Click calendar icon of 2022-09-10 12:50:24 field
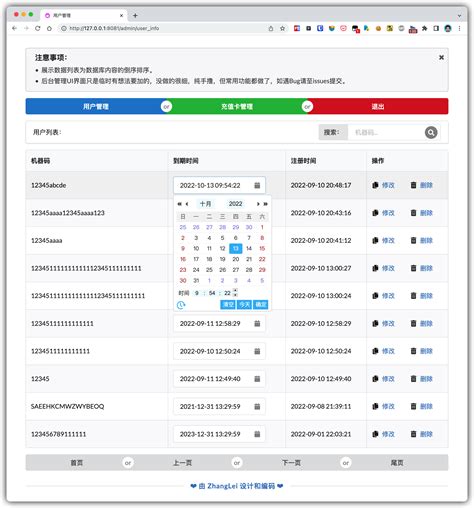Screen dimensions: 474x508 (x=257, y=351)
